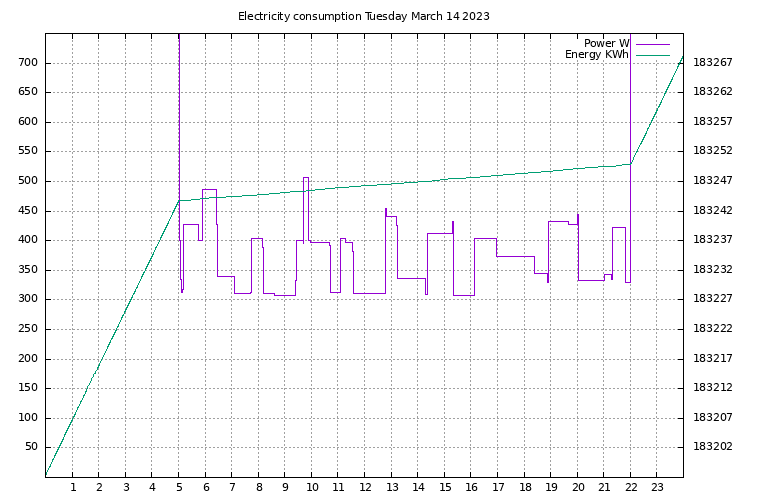Click hour label 21 on the x-axis
768x500 pixels.
point(604,487)
